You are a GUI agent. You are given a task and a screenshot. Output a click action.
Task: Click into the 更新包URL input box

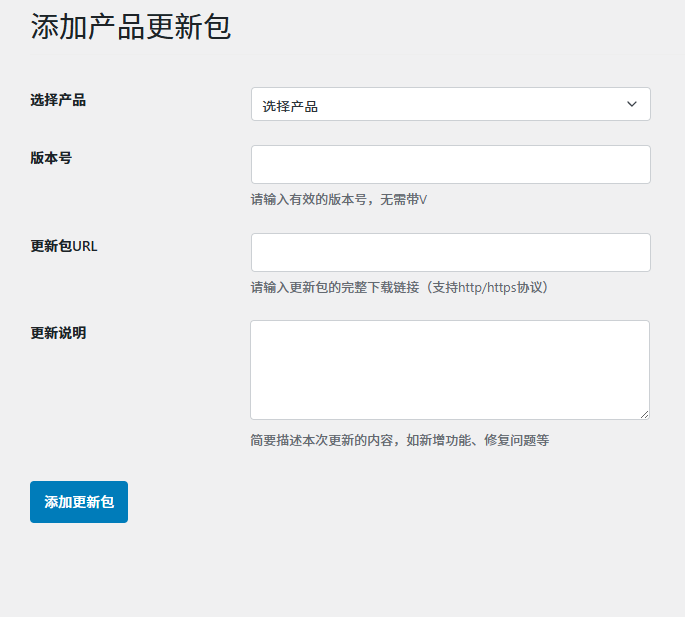point(450,252)
